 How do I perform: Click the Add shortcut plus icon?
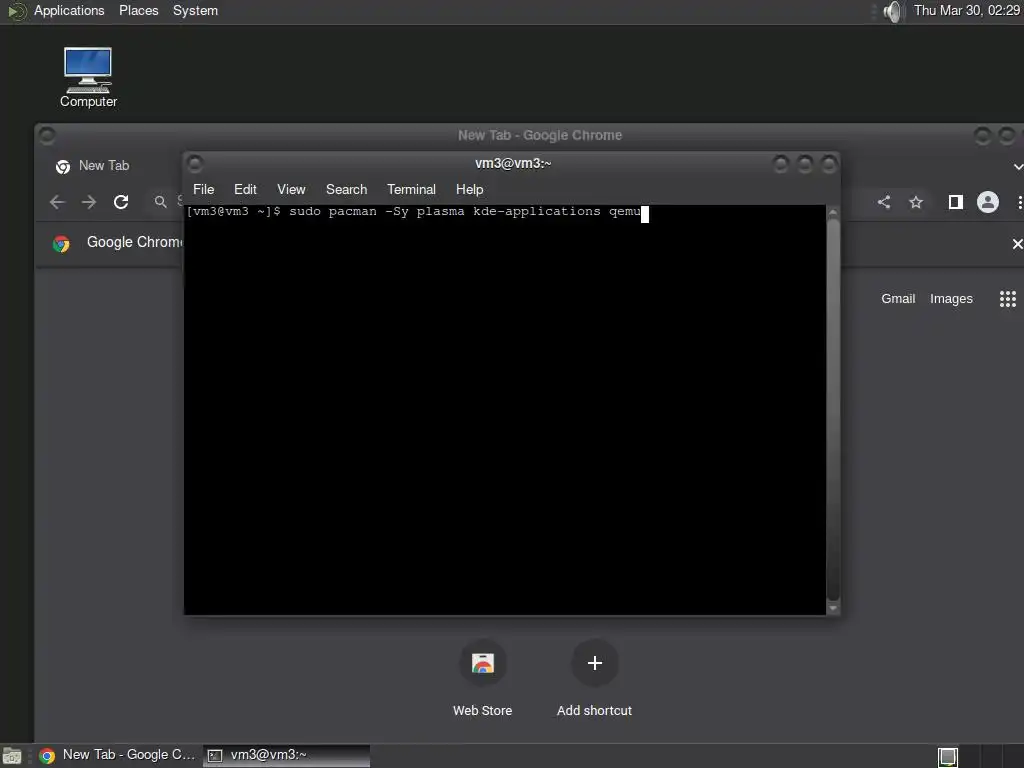tap(594, 663)
